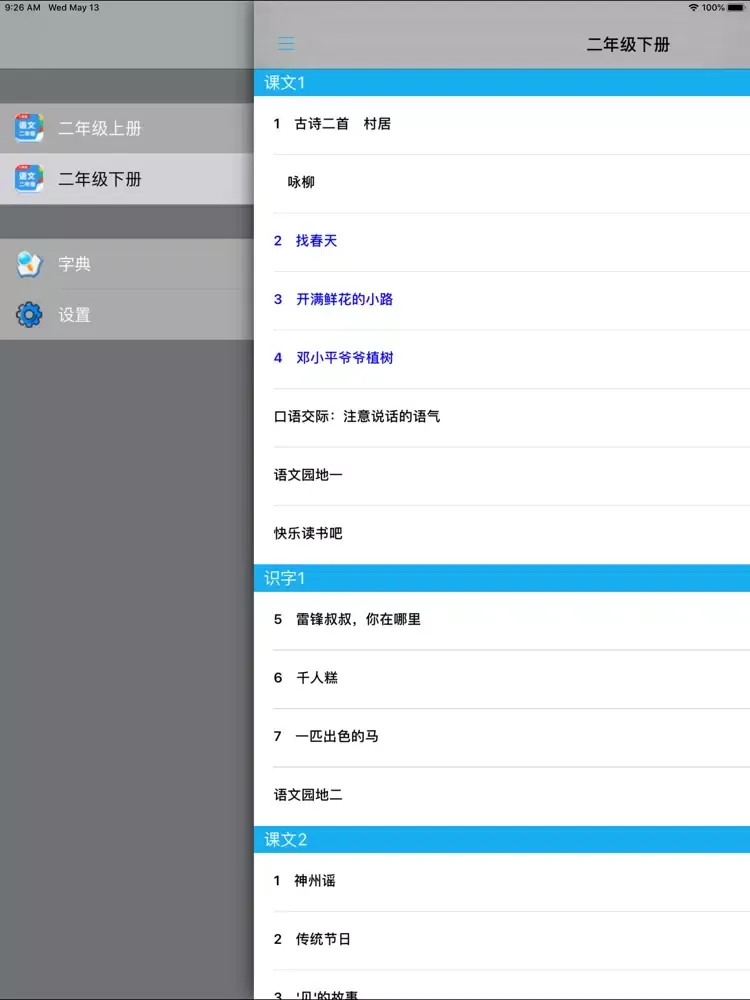Click the 9:26 AM clock
The image size is (750, 1000).
tap(22, 8)
